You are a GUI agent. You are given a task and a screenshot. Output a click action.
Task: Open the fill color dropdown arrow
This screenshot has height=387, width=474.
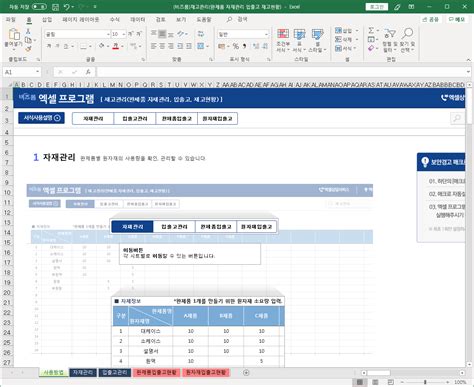(108, 46)
